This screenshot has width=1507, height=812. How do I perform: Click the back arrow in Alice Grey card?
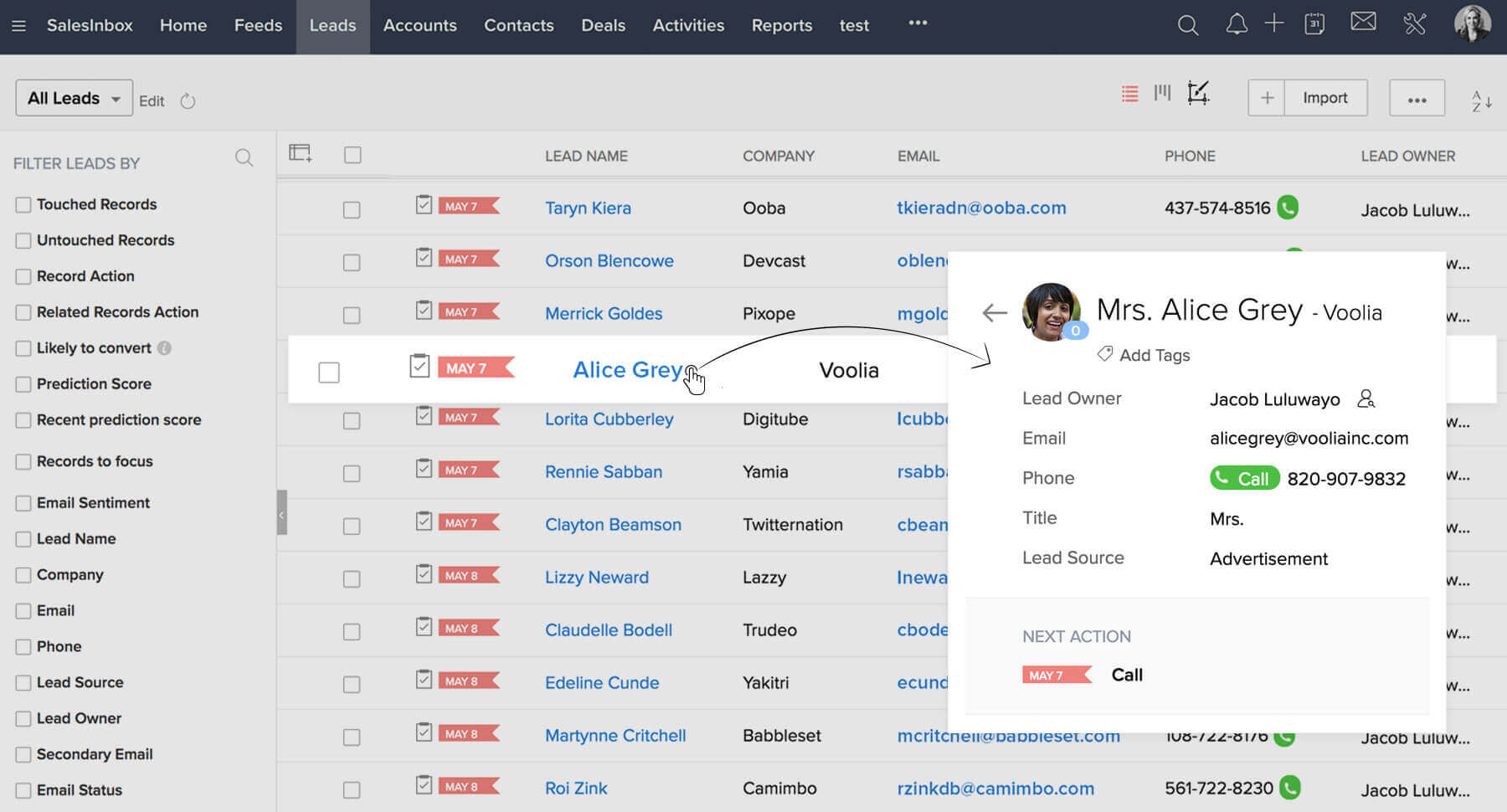point(994,313)
